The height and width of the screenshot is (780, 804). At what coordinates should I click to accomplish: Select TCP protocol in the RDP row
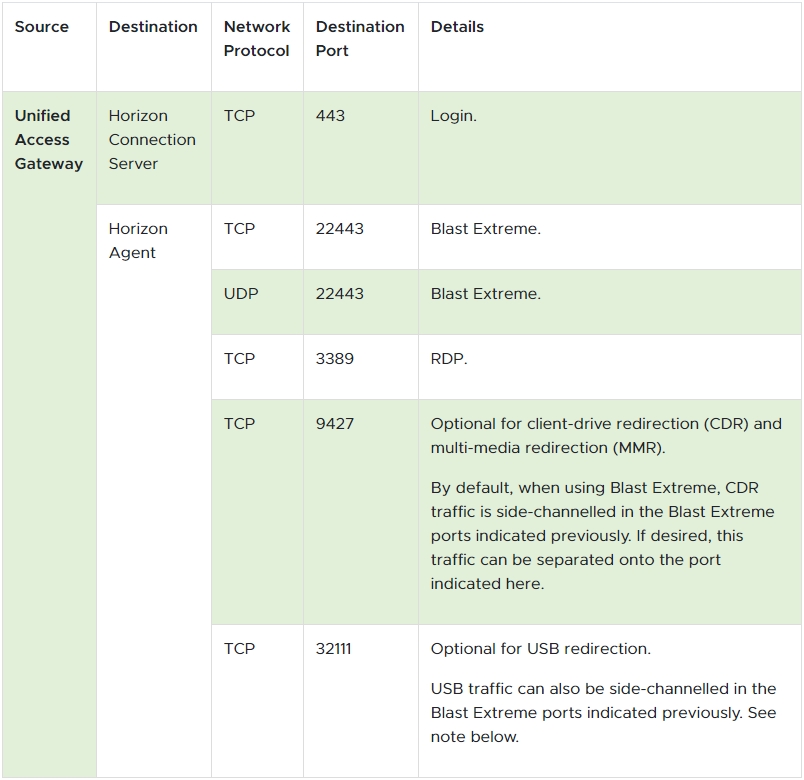(239, 359)
